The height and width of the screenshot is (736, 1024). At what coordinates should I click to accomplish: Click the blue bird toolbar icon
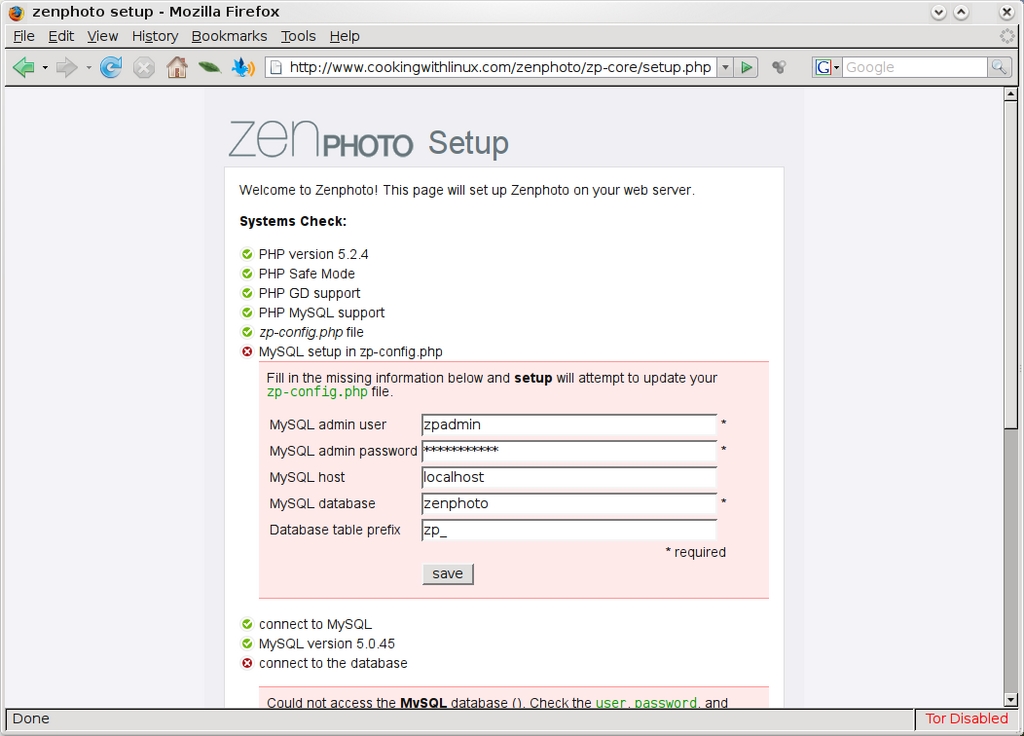[242, 67]
